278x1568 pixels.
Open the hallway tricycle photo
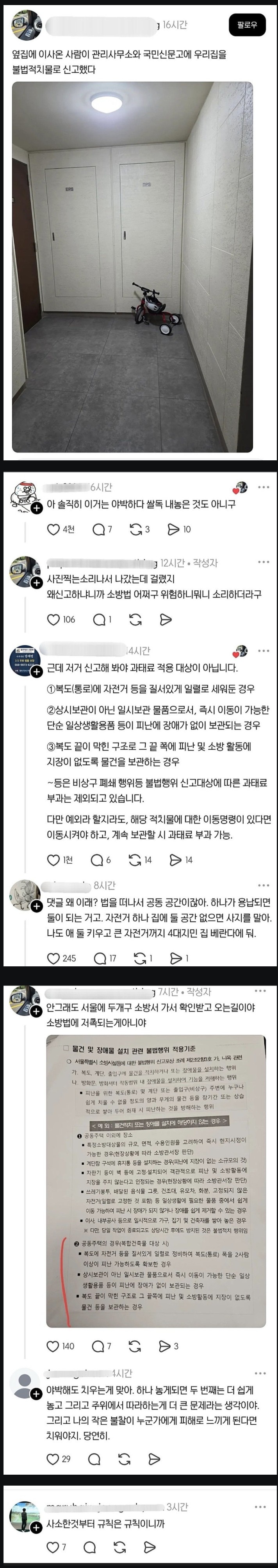click(133, 267)
